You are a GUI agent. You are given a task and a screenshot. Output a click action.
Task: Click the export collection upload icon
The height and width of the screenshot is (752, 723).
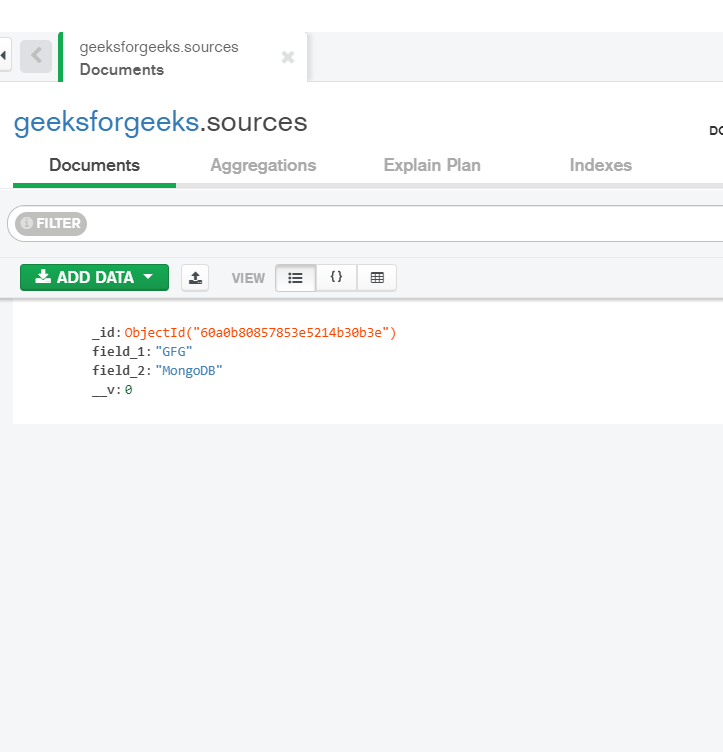click(x=195, y=278)
